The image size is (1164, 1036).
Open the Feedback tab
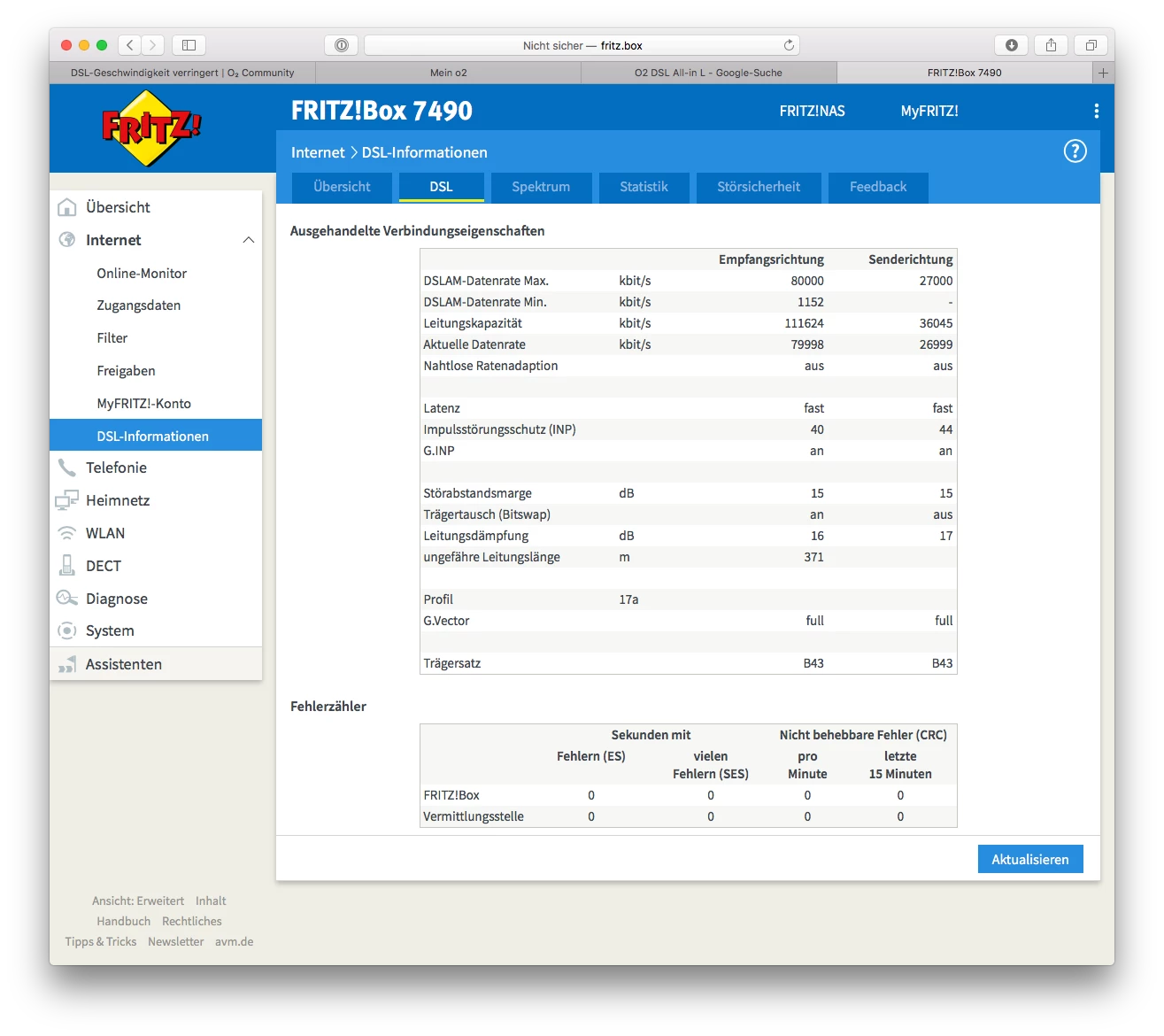[878, 187]
